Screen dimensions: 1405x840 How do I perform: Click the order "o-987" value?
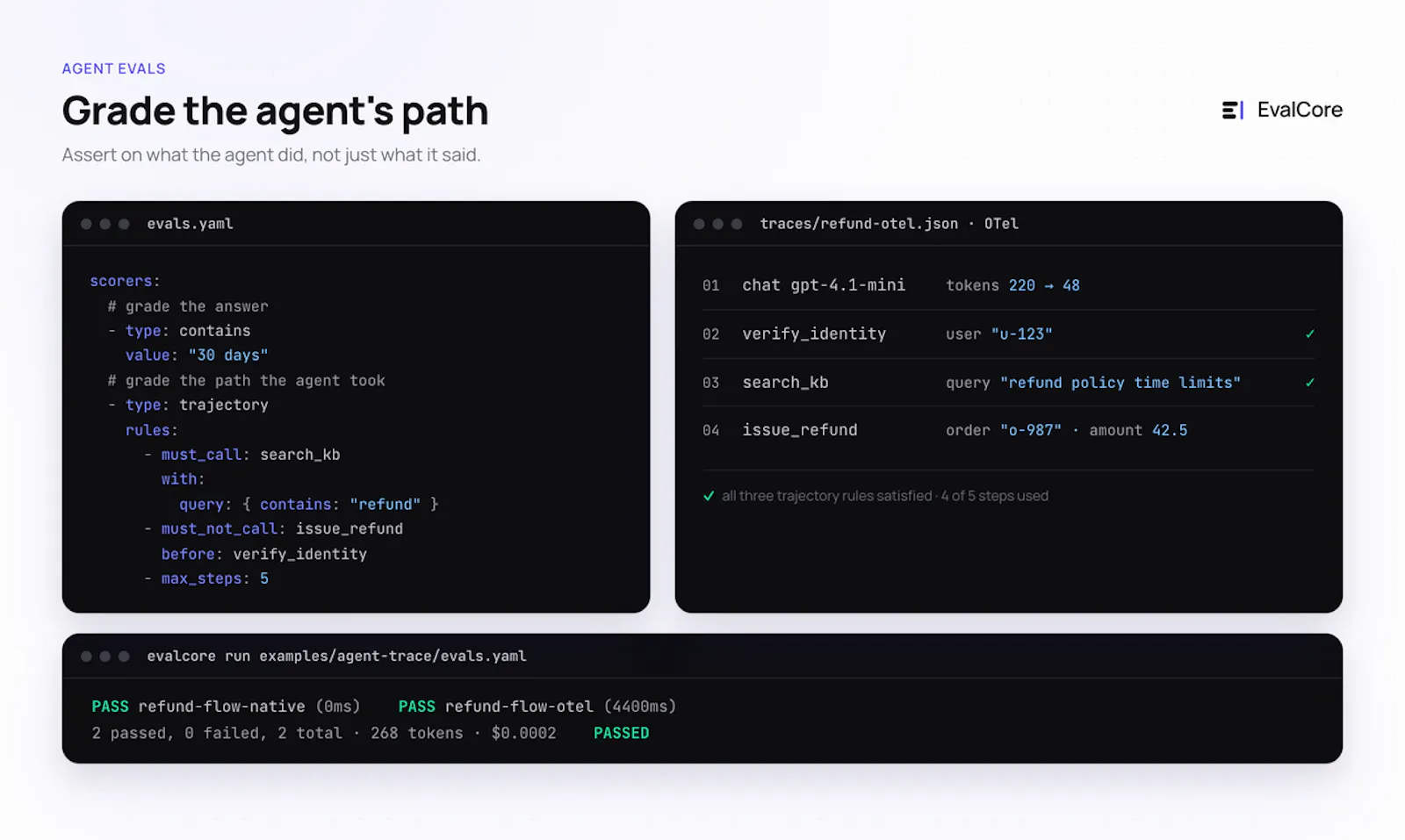pos(1004,430)
